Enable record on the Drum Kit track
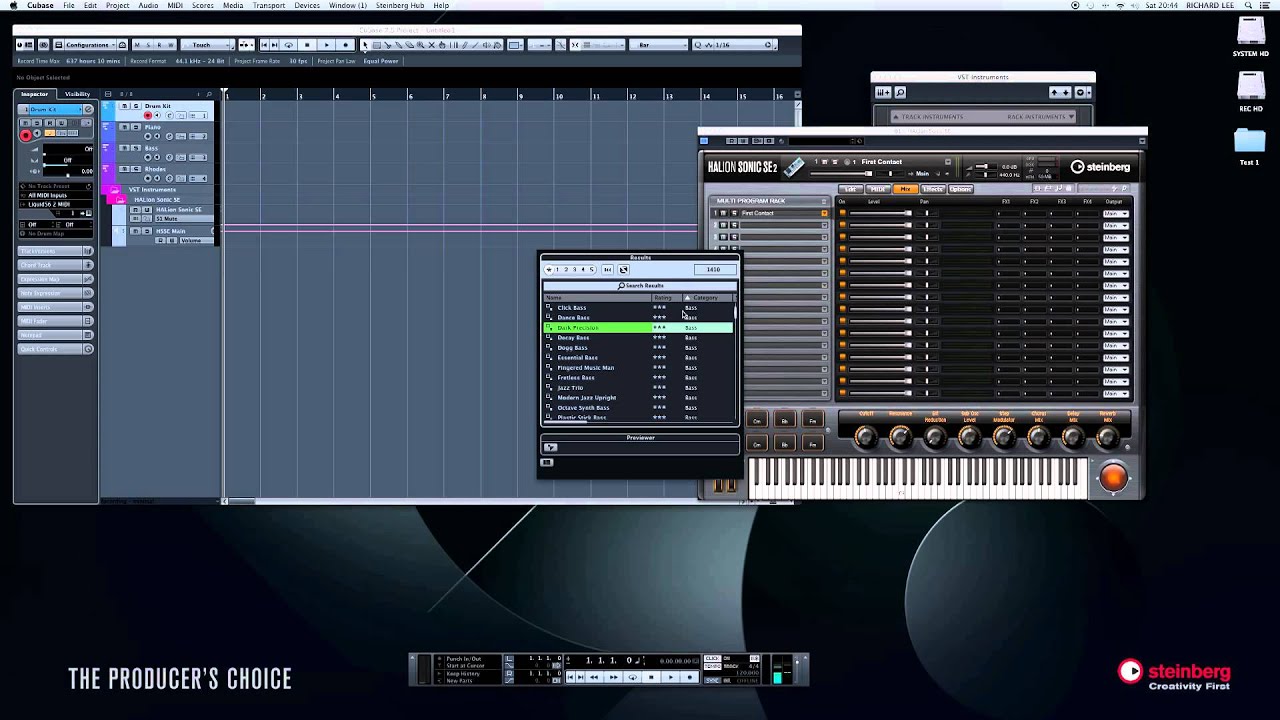1280x720 pixels. 147,115
